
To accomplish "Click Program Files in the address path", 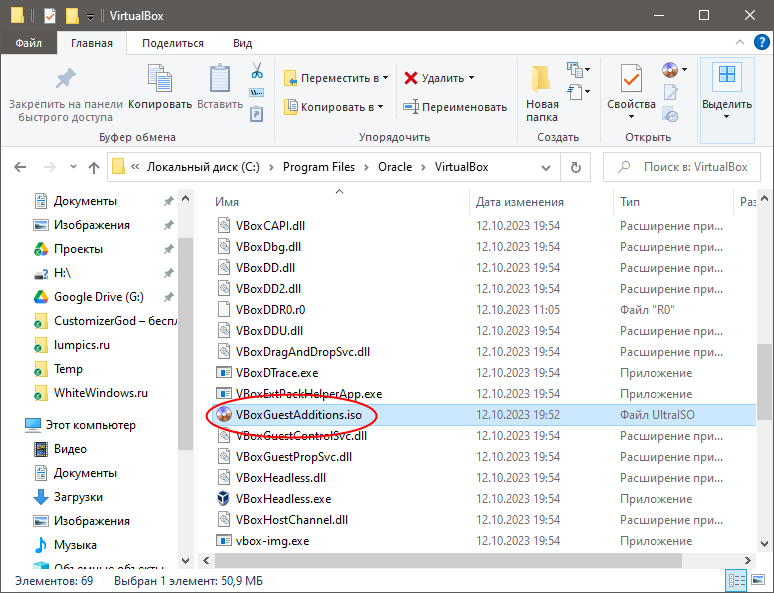I will [319, 167].
